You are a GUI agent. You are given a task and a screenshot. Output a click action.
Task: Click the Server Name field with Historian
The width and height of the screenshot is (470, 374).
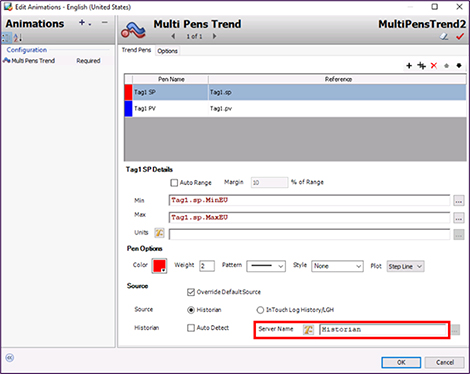(383, 330)
